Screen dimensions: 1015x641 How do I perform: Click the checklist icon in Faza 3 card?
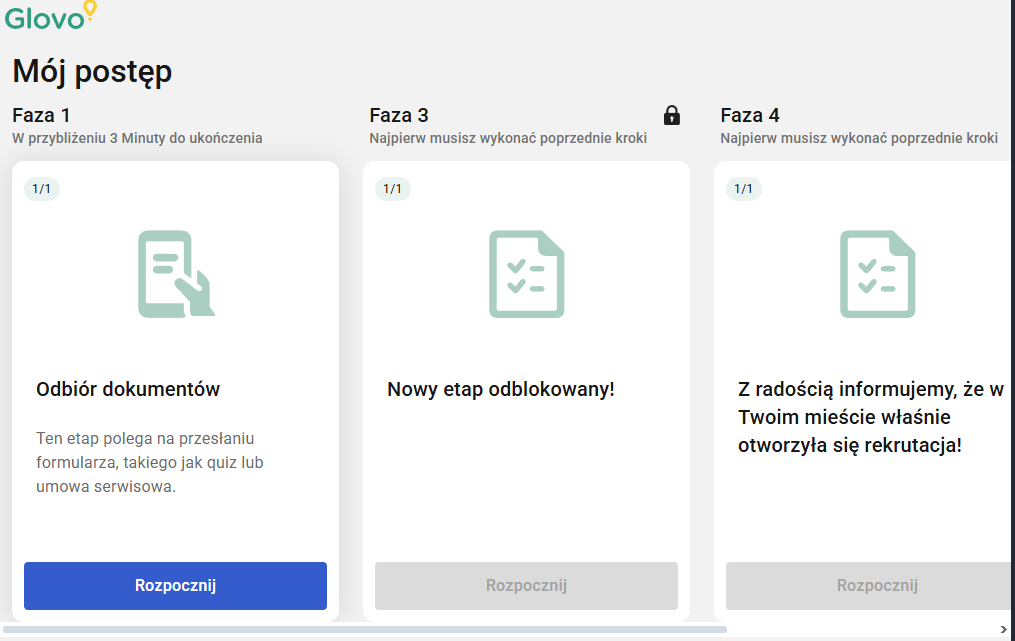click(526, 274)
